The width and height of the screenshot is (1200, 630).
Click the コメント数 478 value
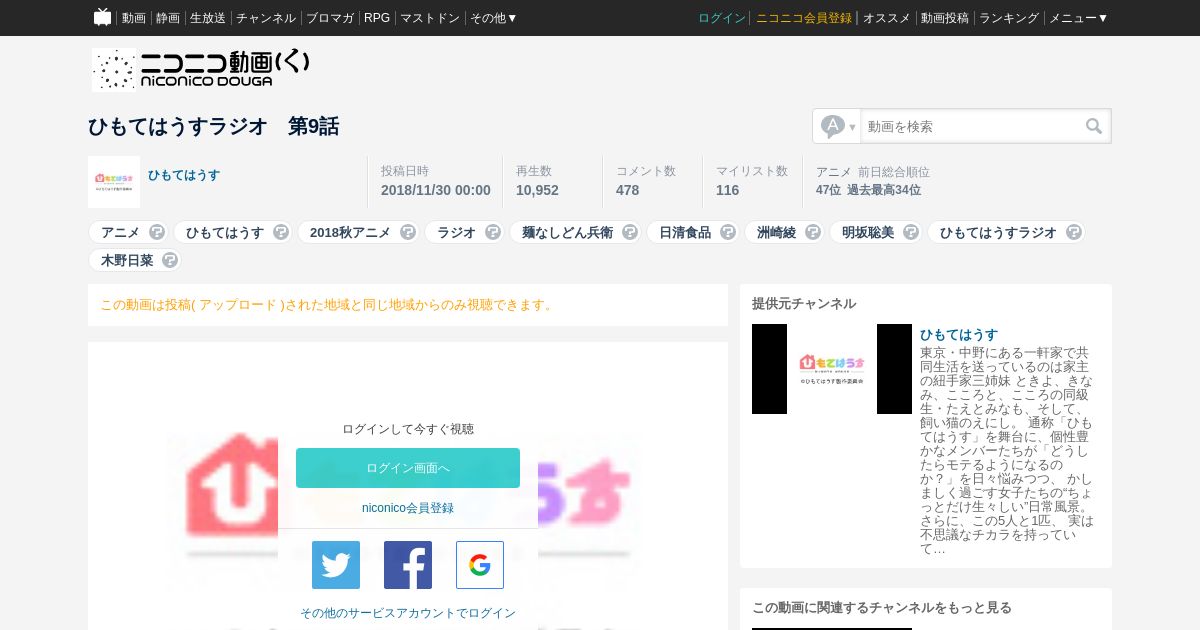click(x=627, y=190)
